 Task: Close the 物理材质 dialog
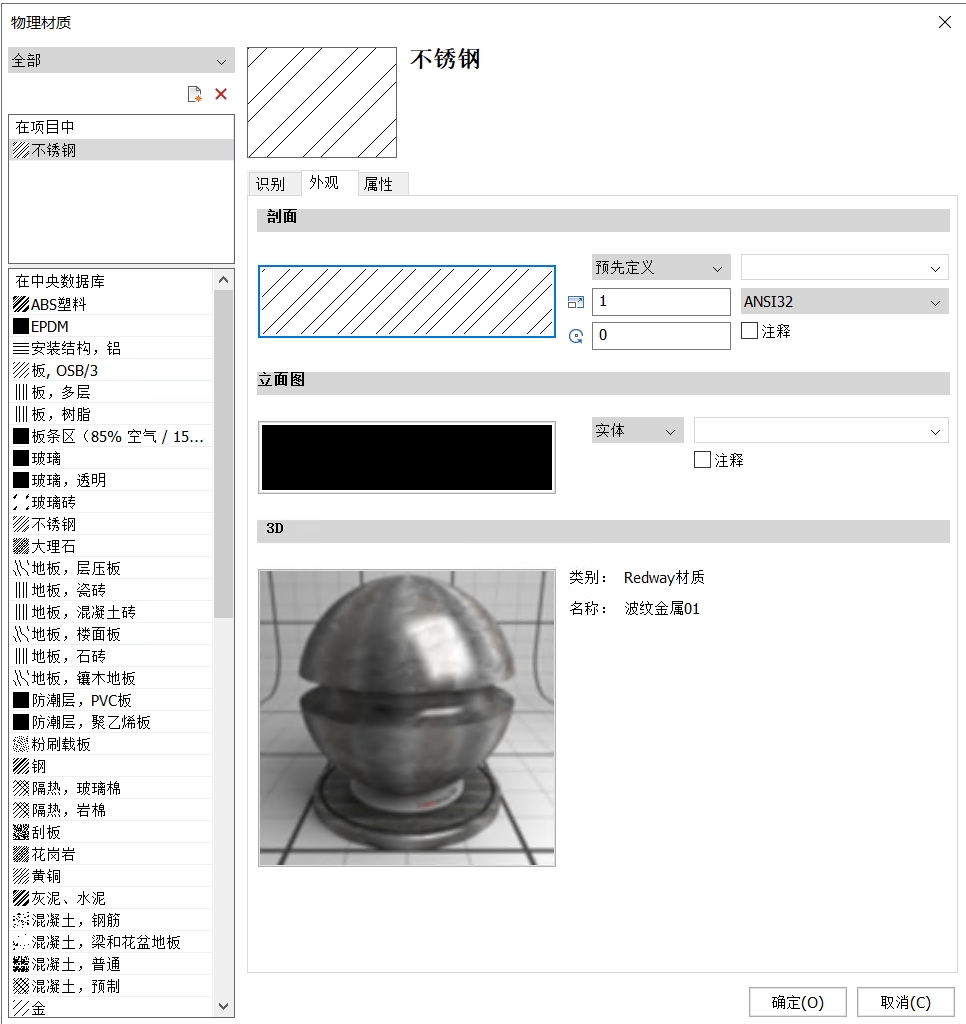click(944, 22)
